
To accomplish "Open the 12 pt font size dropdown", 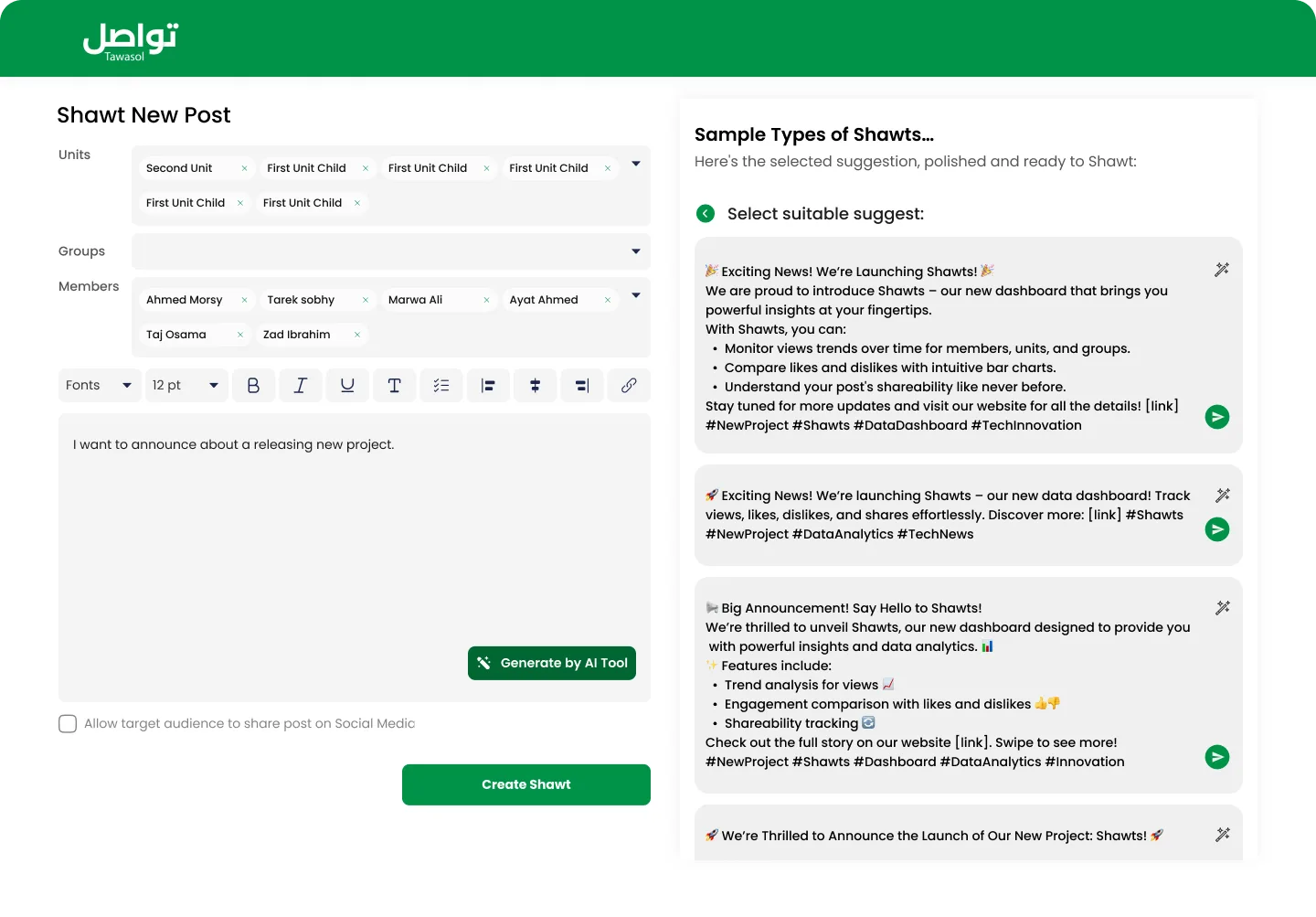I will [x=186, y=386].
